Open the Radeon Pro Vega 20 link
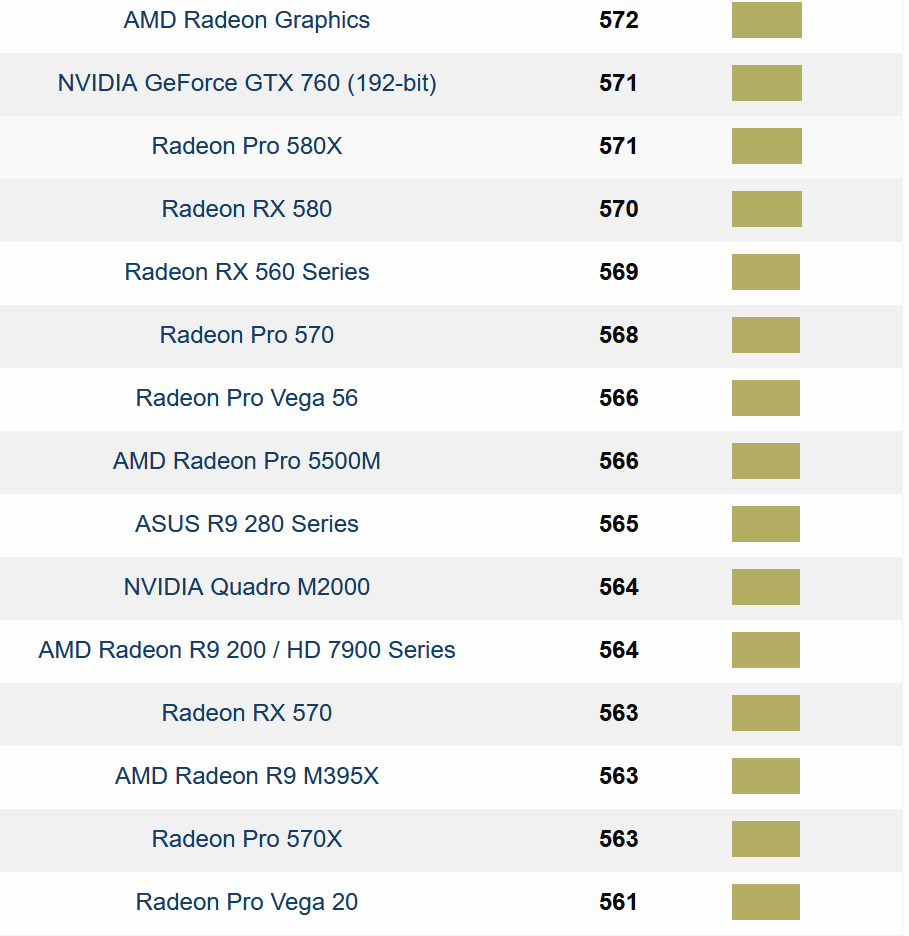The width and height of the screenshot is (909, 936). (x=246, y=902)
